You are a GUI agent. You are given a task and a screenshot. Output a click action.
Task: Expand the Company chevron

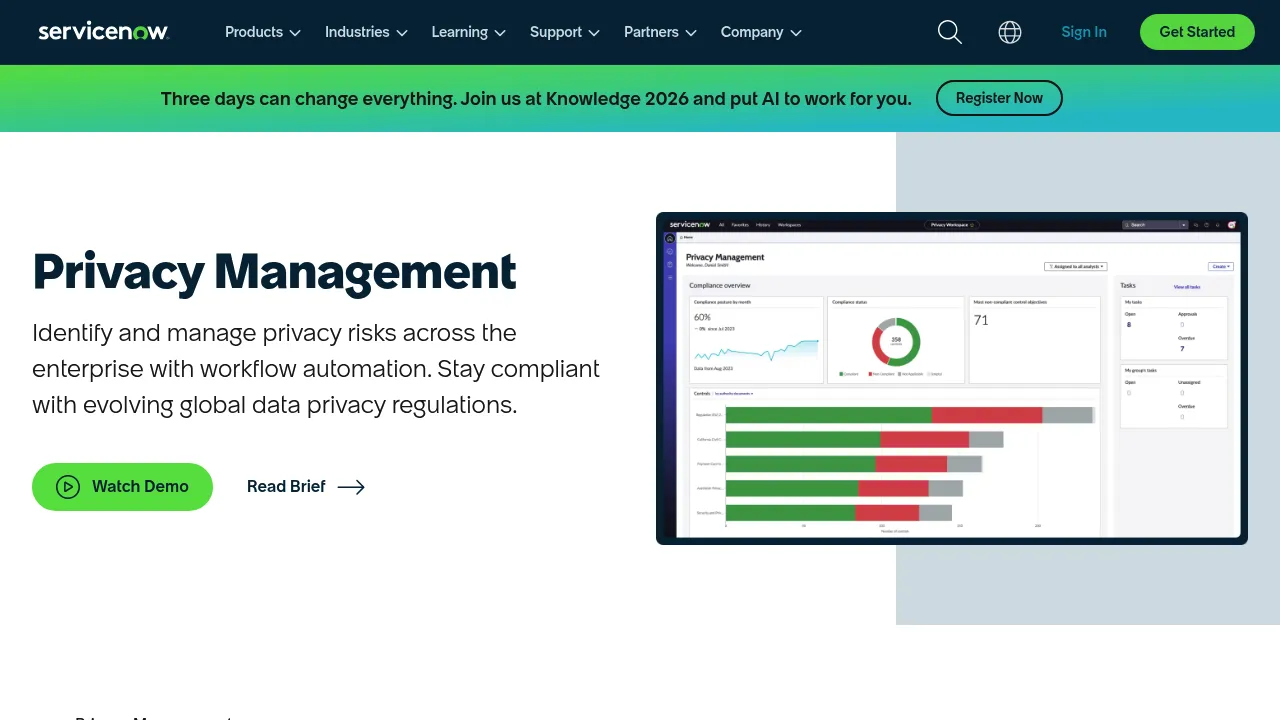(796, 33)
